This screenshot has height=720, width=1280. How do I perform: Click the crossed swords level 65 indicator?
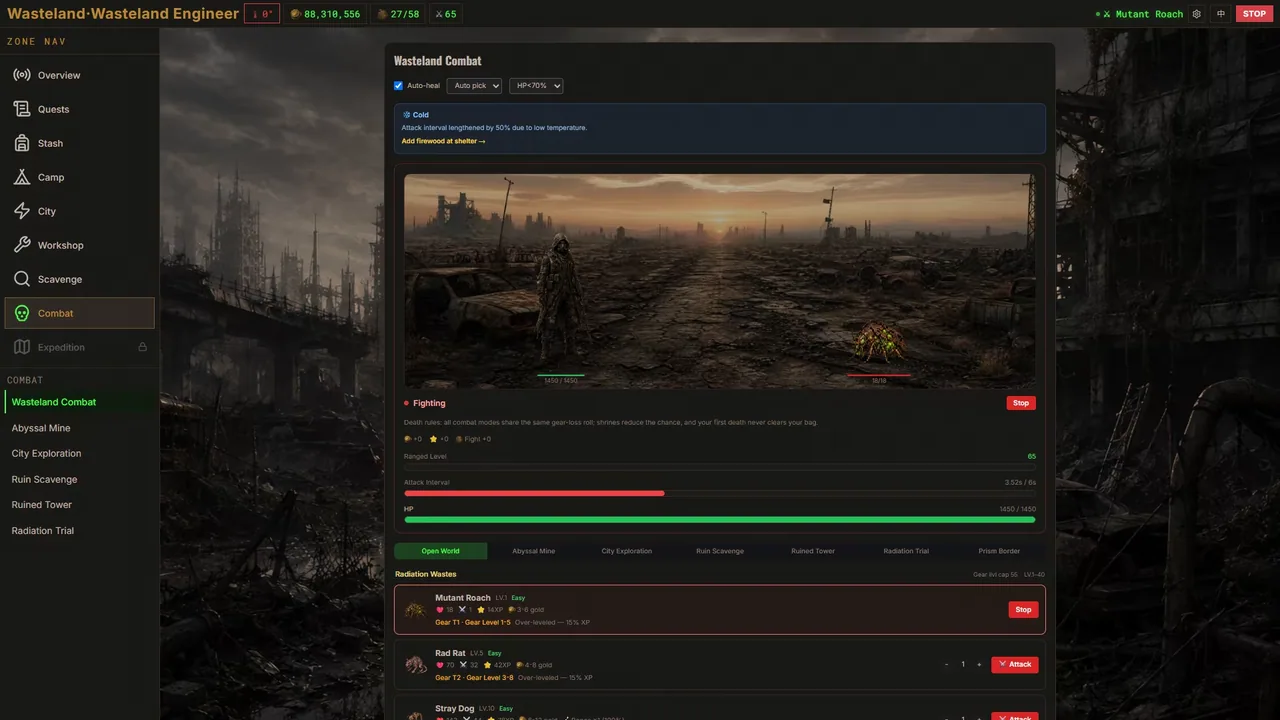click(446, 14)
